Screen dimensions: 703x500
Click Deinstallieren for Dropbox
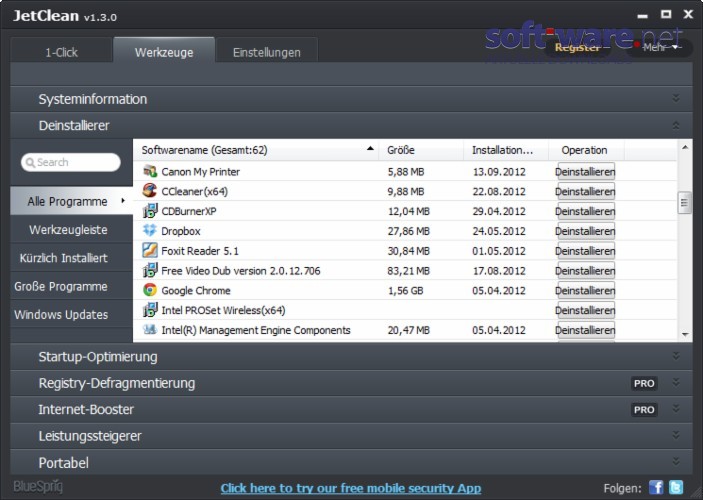586,231
